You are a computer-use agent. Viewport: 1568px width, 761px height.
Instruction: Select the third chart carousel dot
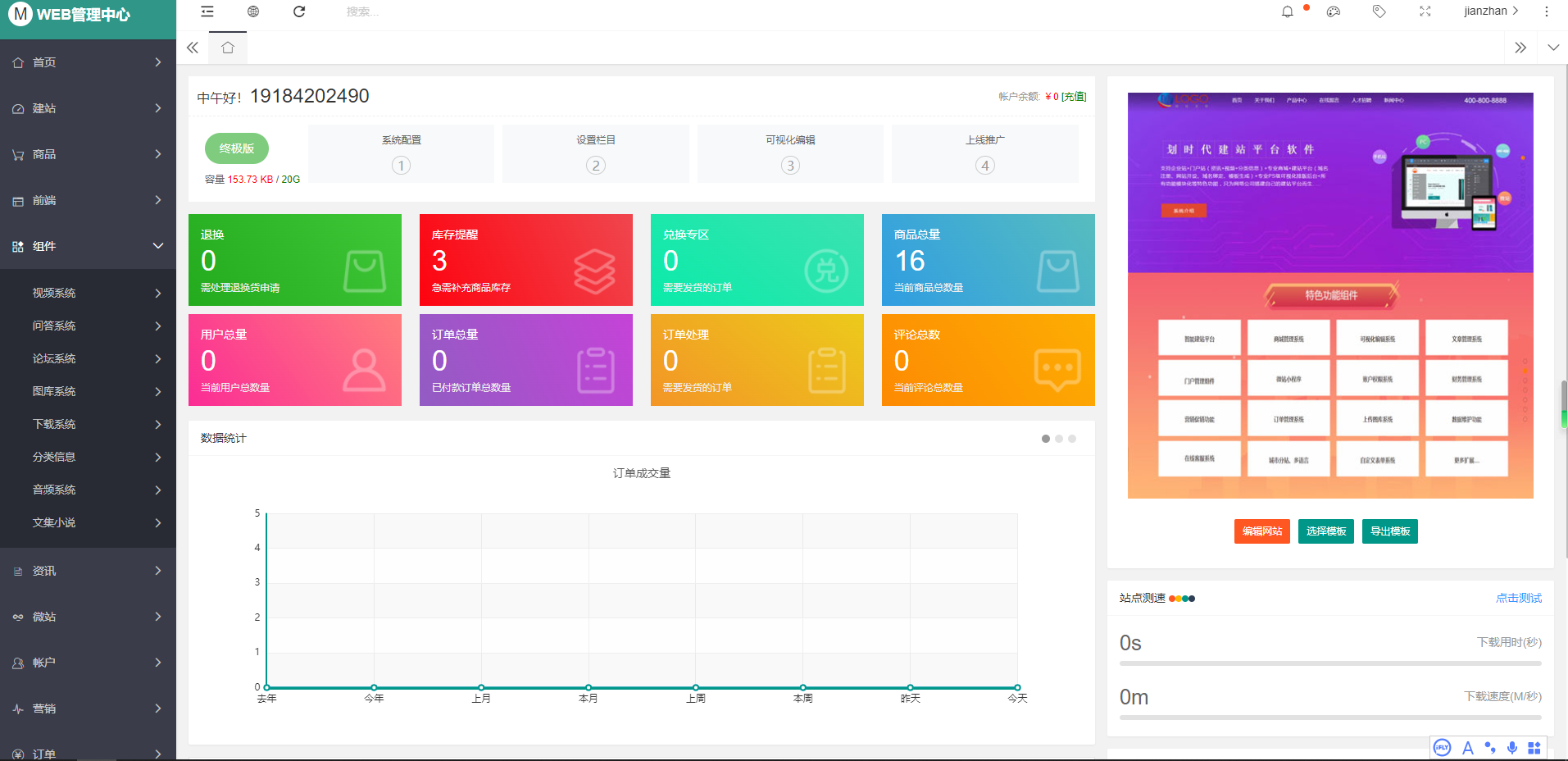pyautogui.click(x=1072, y=439)
